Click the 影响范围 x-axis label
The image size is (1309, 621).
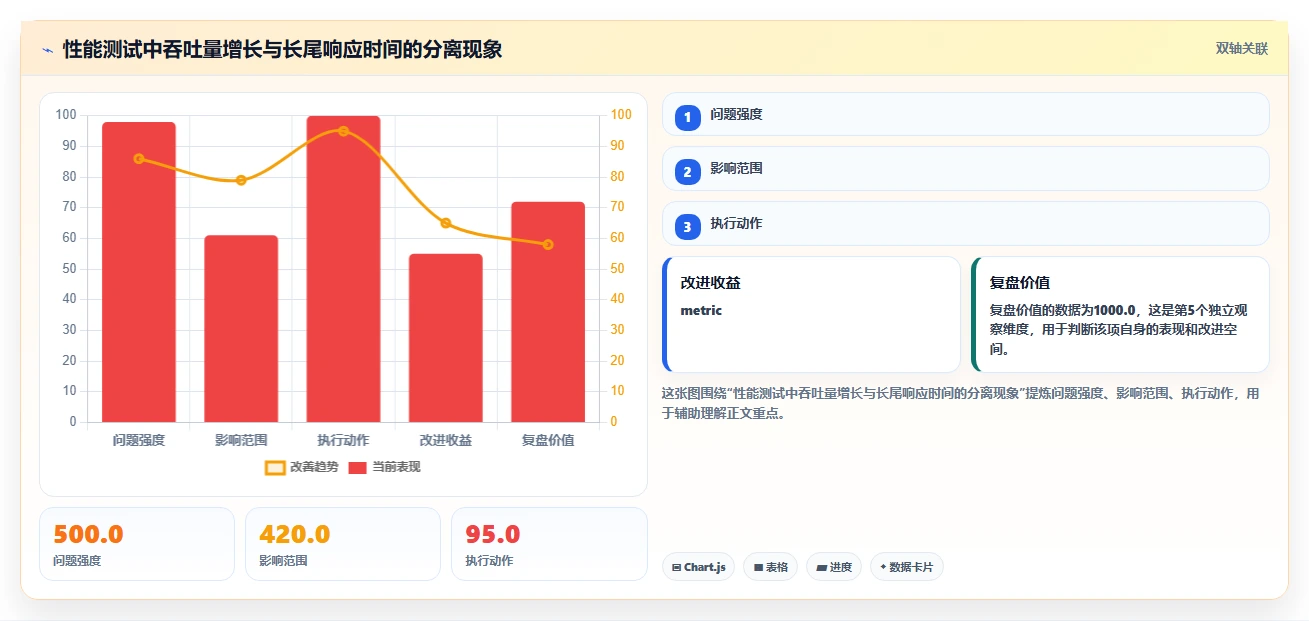pos(241,440)
